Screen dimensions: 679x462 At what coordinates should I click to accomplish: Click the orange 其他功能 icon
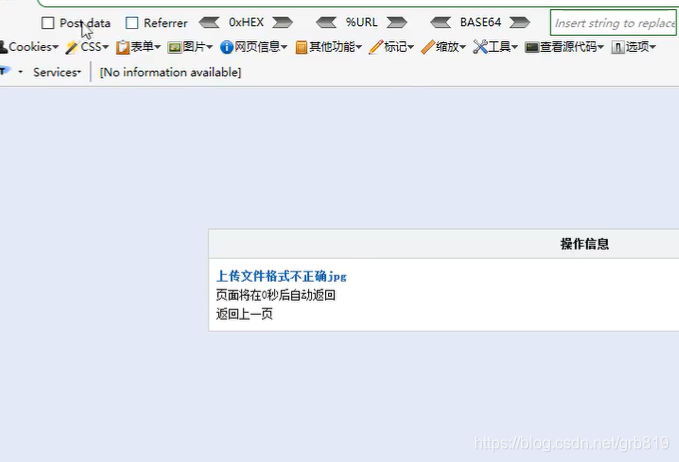point(301,47)
